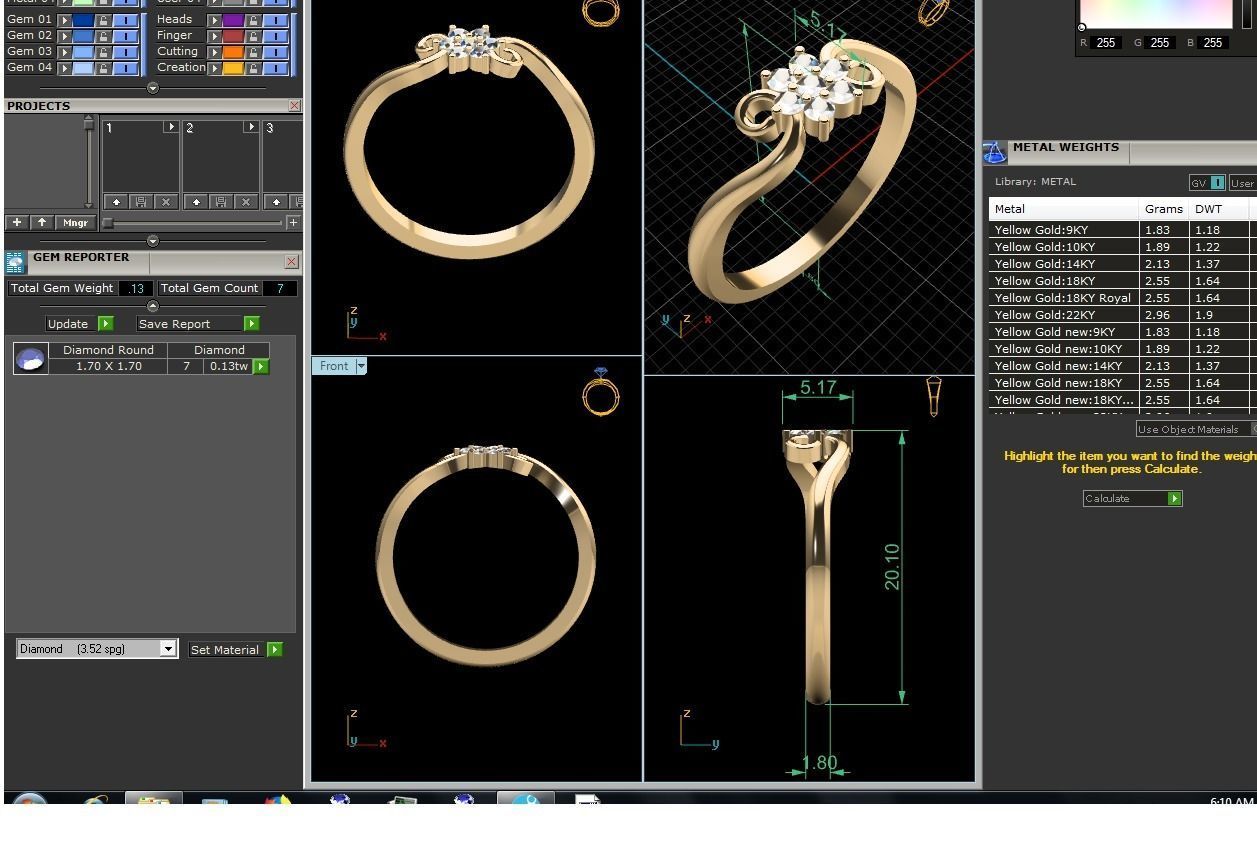Toggle the Gem 02 layer on/off switch
1257x867 pixels.
126,36
